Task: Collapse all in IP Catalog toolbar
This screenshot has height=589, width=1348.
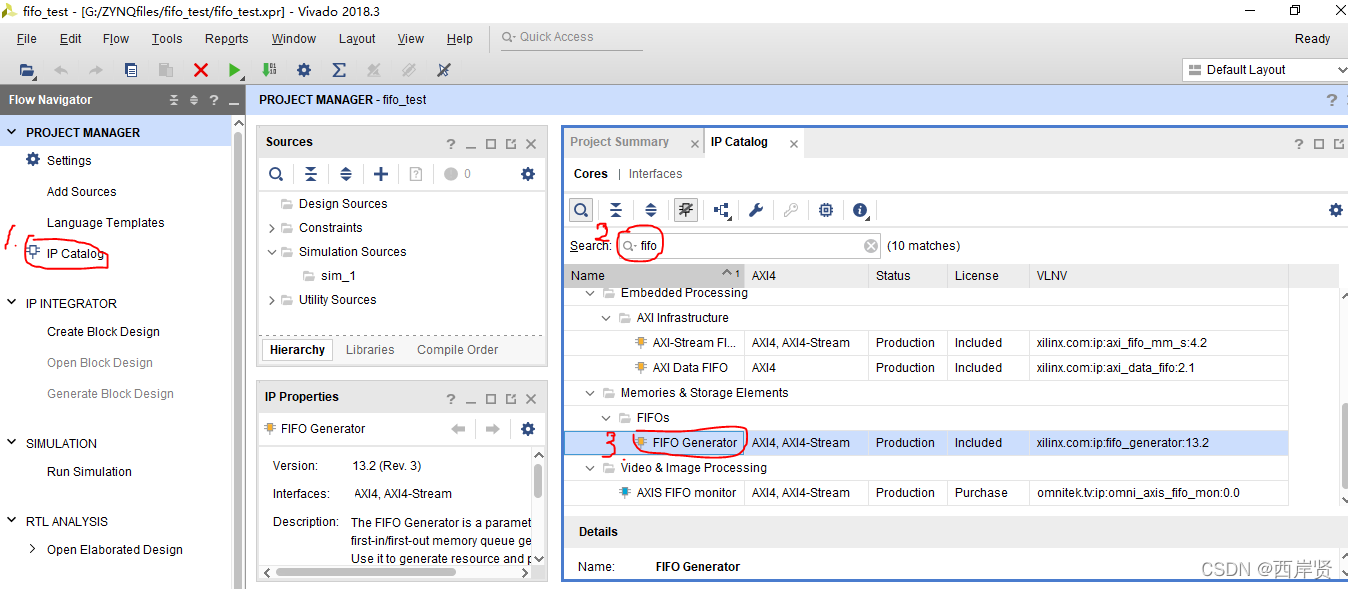Action: (616, 210)
